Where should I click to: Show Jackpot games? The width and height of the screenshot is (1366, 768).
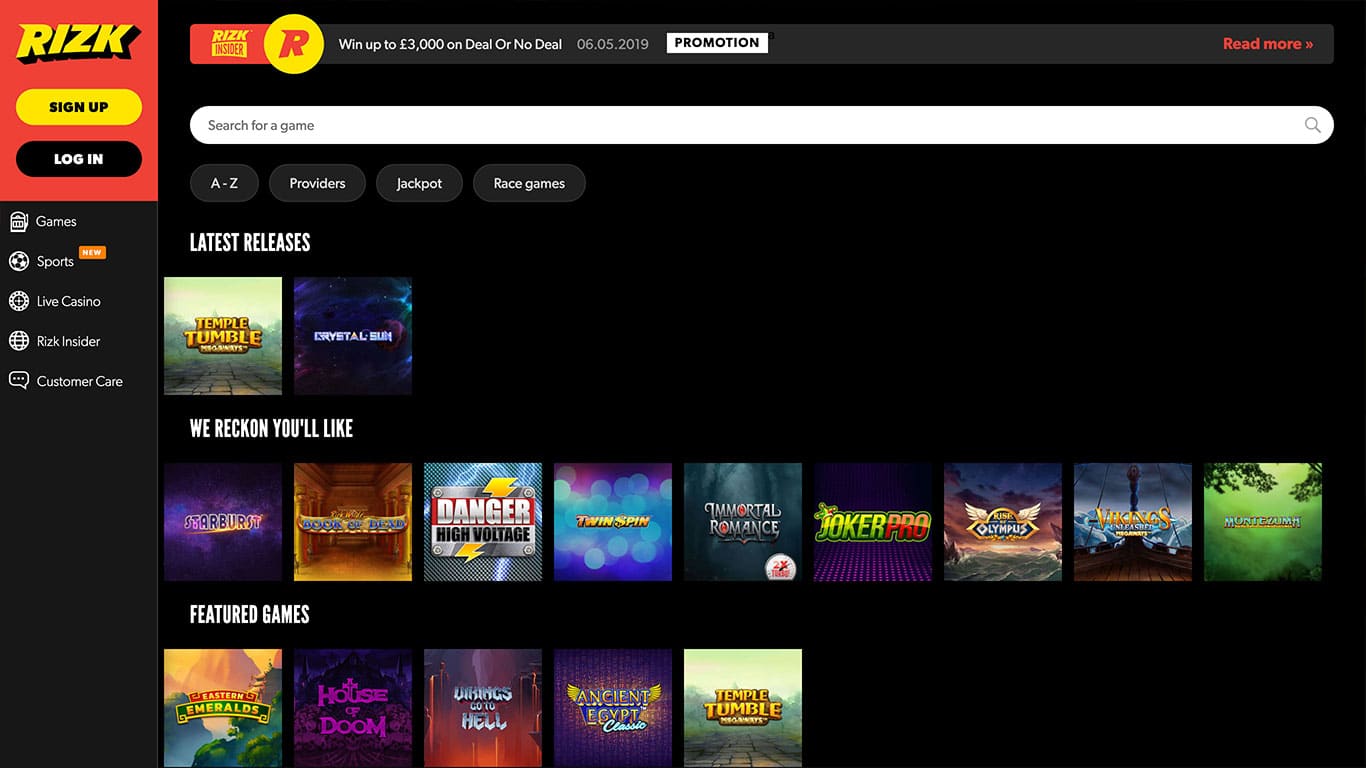419,183
